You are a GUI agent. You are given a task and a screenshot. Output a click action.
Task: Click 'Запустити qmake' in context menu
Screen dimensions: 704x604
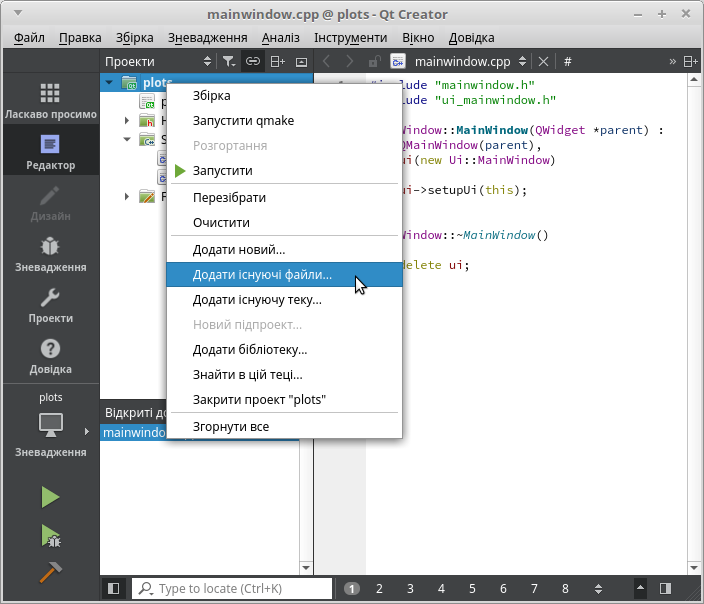coord(243,121)
